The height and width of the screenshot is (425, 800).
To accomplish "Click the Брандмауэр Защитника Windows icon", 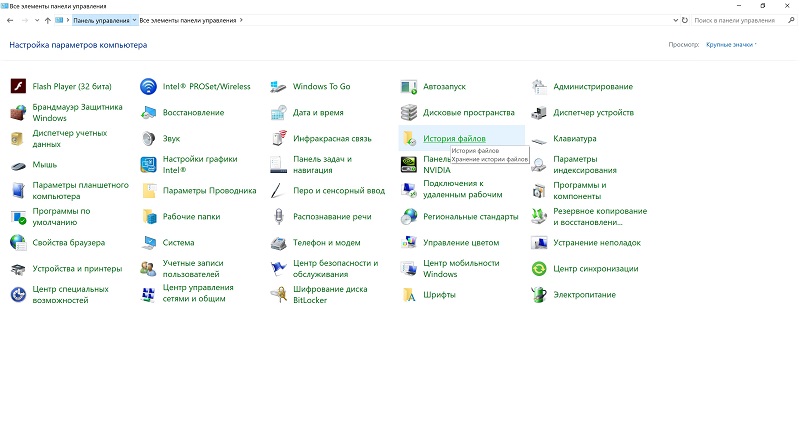I will [x=18, y=112].
